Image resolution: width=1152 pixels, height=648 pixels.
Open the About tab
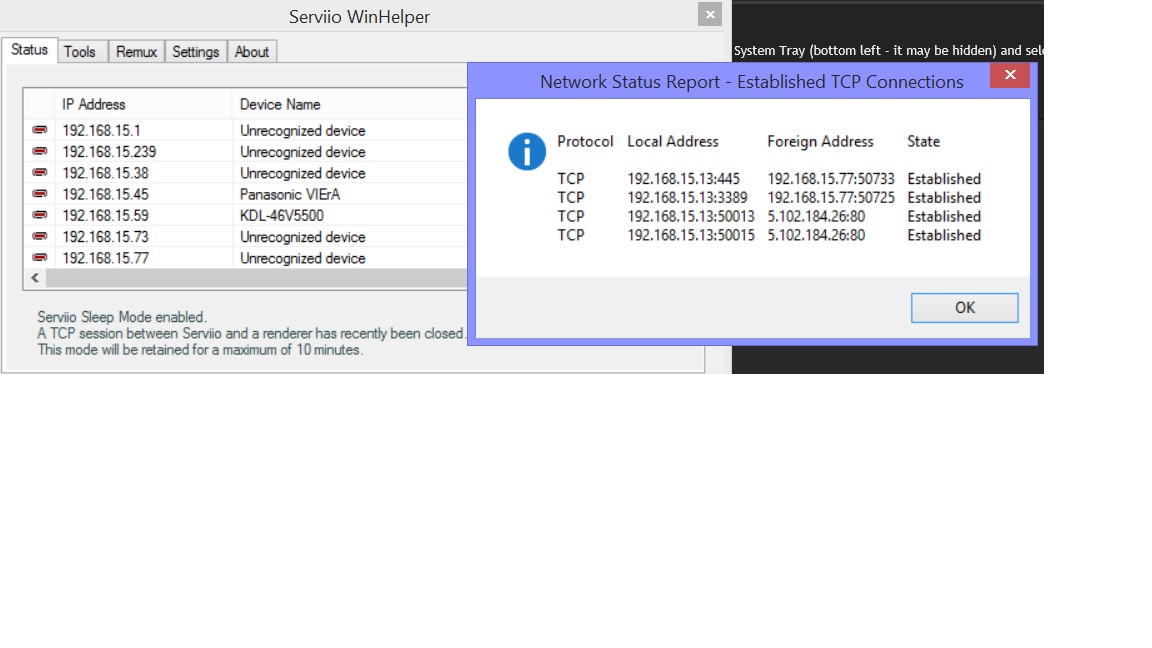pos(252,52)
